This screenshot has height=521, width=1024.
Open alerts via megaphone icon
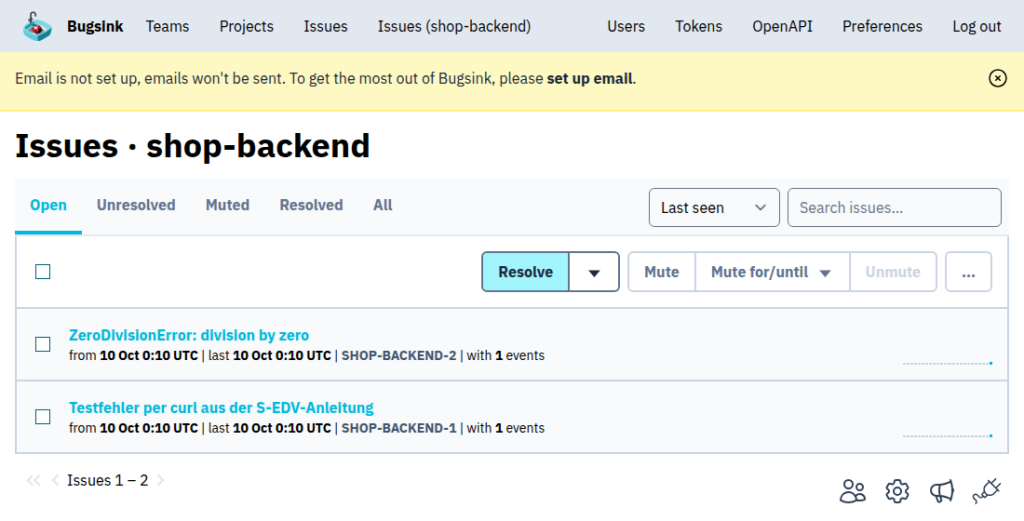click(942, 492)
